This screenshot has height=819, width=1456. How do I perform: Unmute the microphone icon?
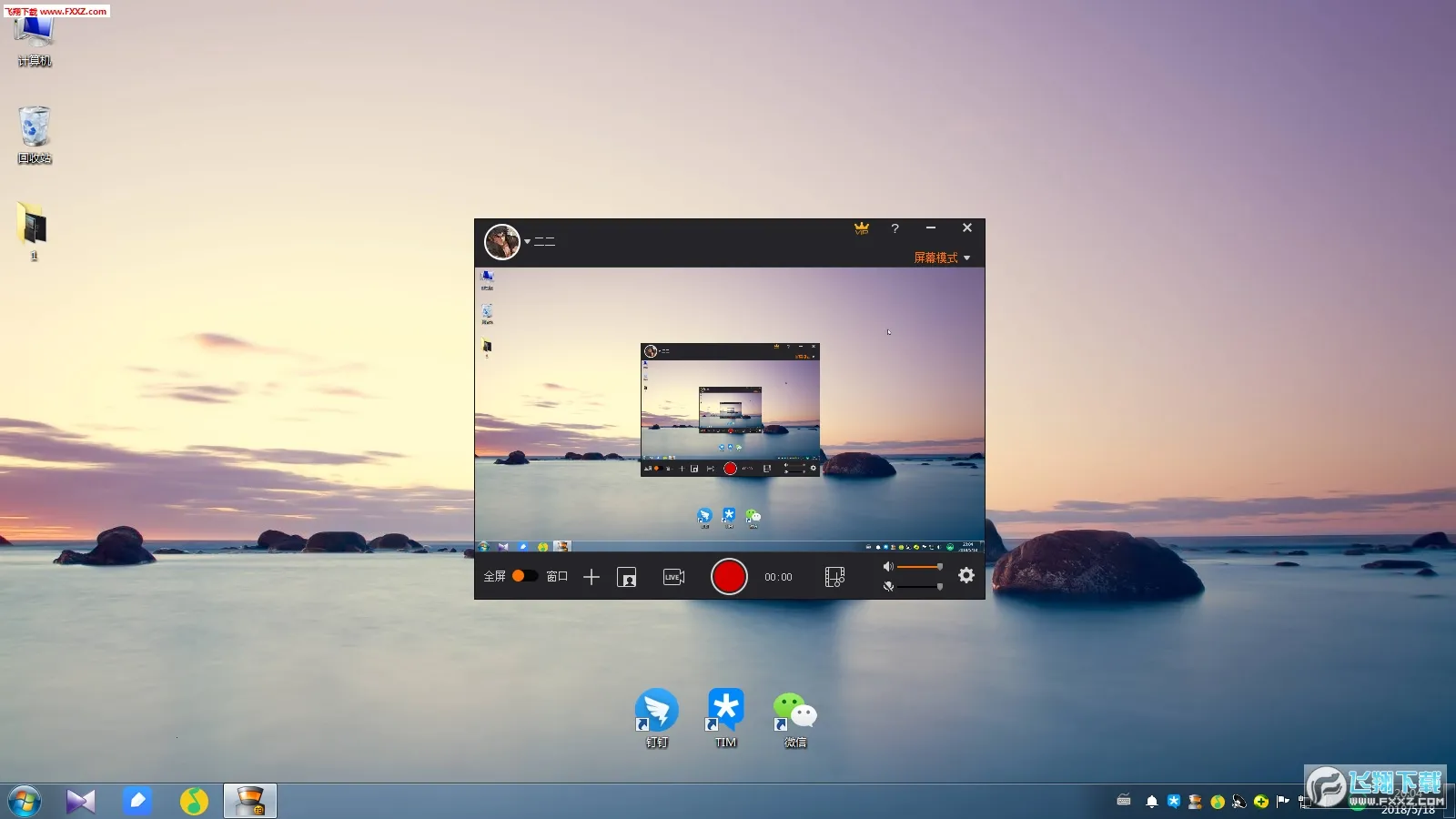889,587
